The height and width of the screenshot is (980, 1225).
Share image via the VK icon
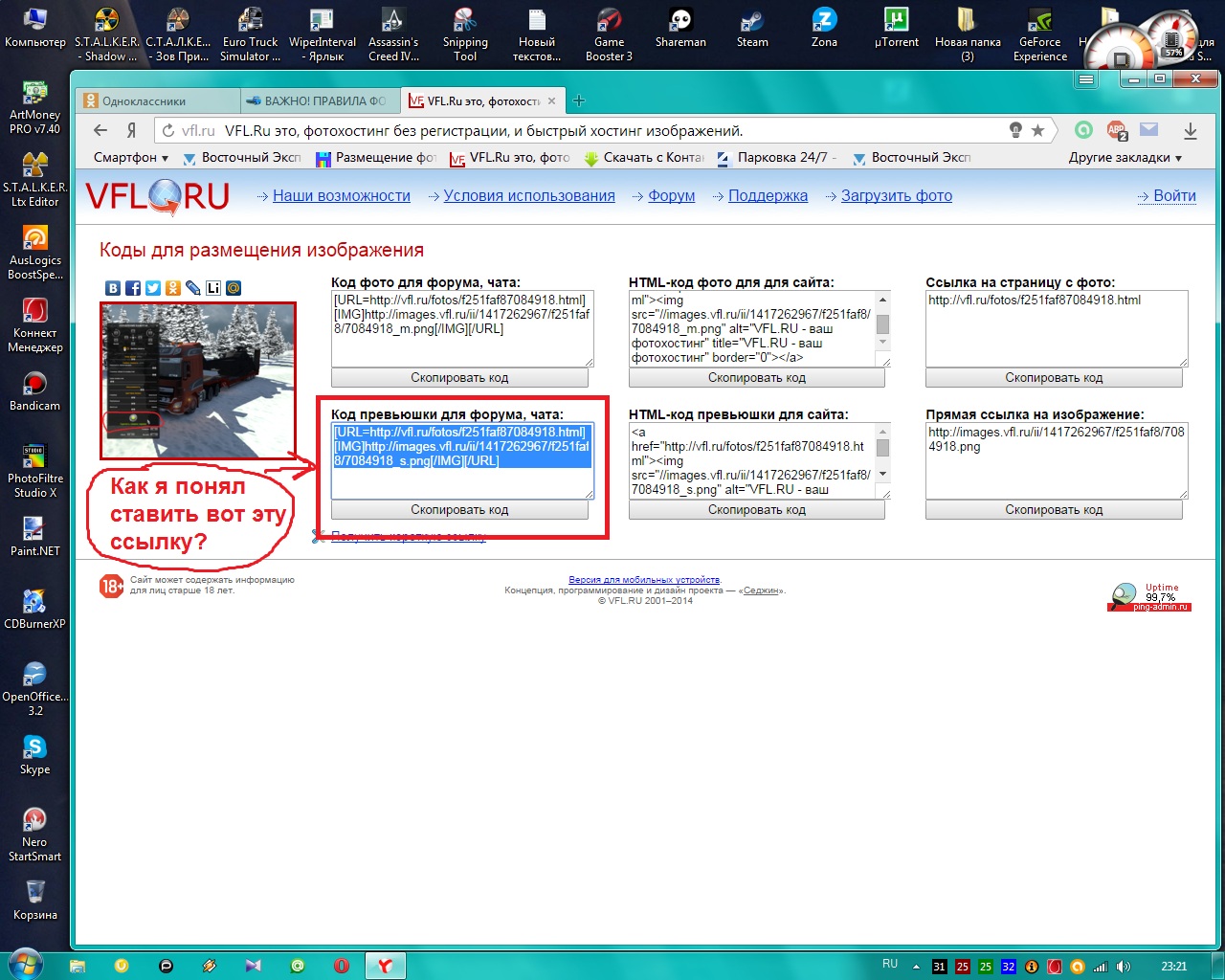click(x=113, y=288)
